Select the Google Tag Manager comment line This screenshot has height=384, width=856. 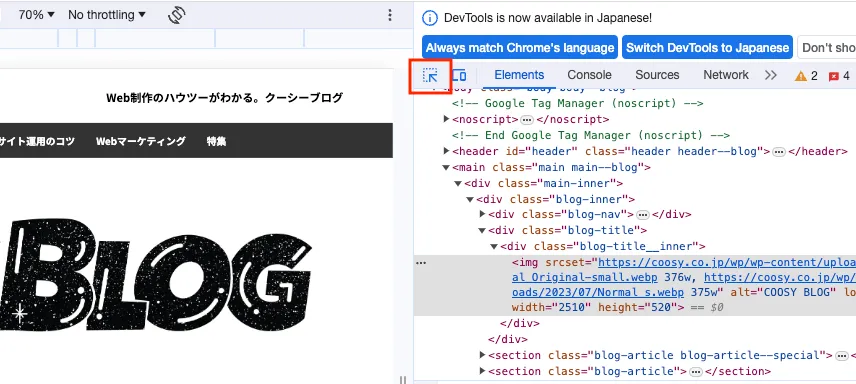coord(578,104)
